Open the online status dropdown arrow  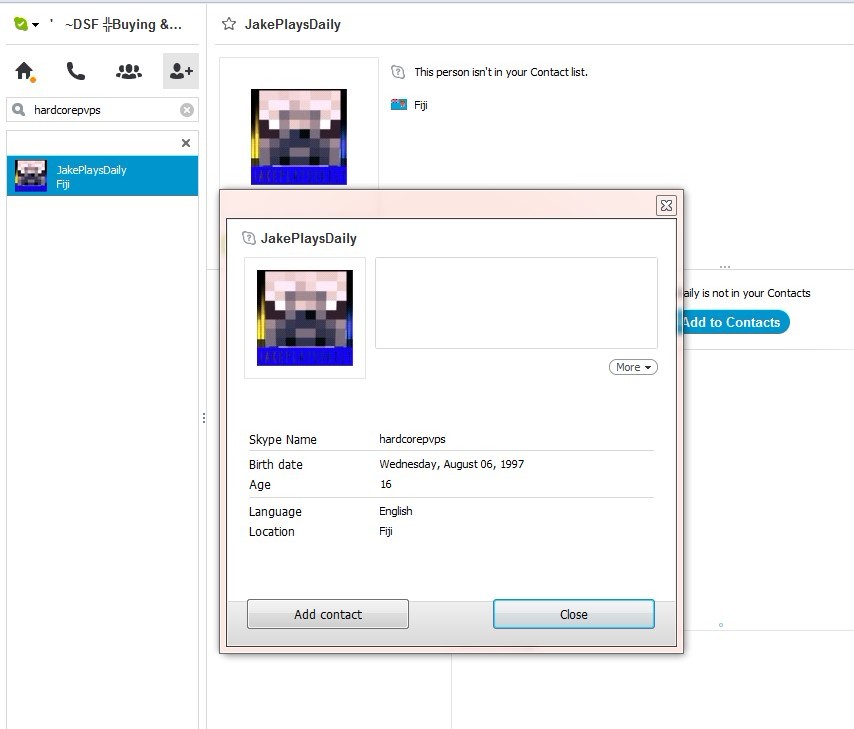click(x=35, y=25)
